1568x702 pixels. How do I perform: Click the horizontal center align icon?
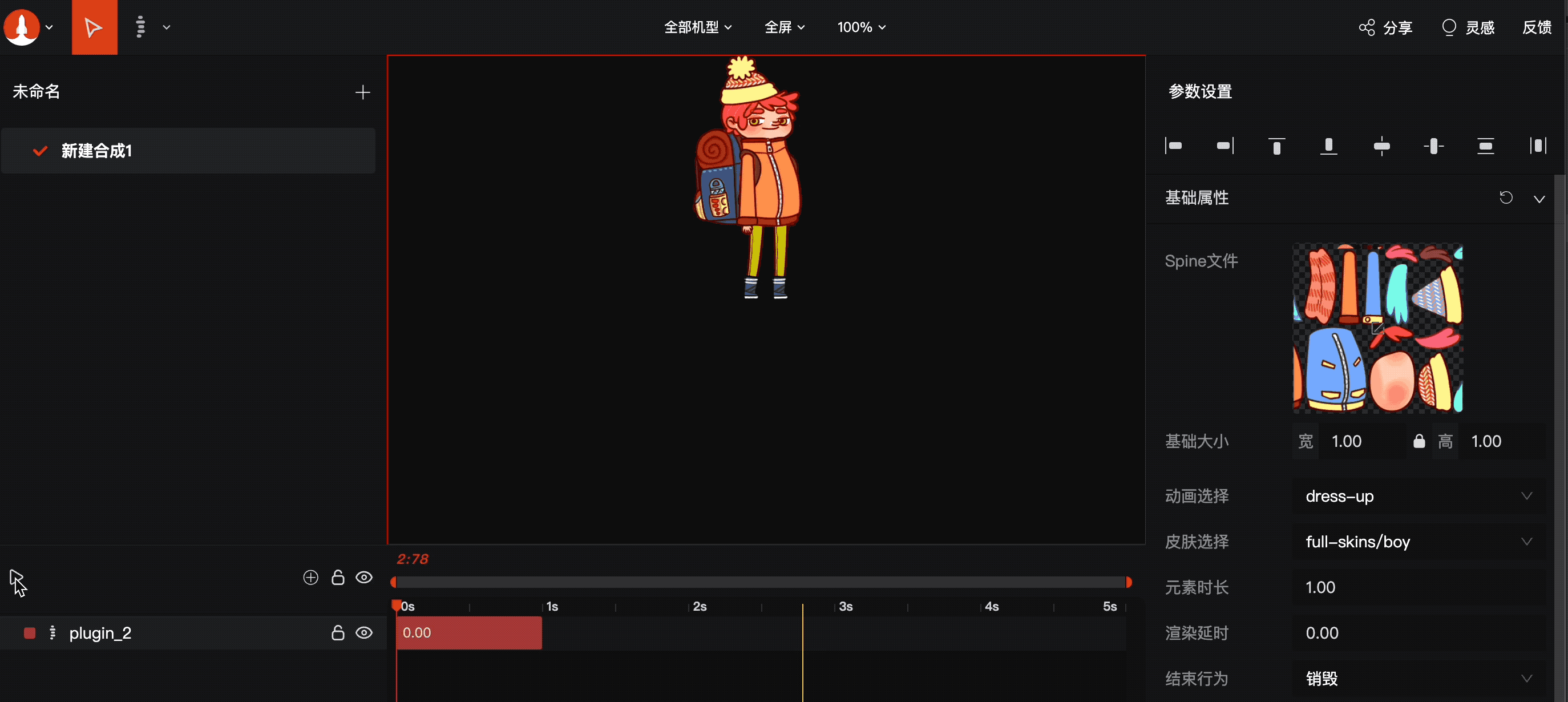point(1382,146)
